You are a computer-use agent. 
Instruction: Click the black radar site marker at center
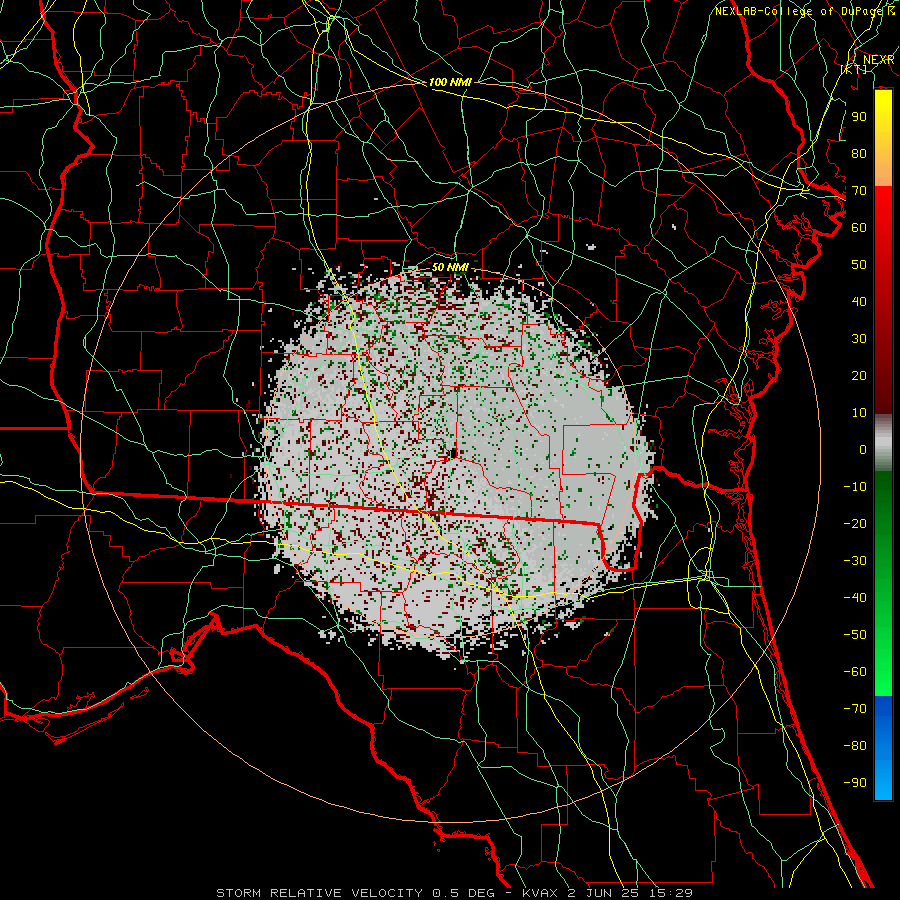coord(453,454)
